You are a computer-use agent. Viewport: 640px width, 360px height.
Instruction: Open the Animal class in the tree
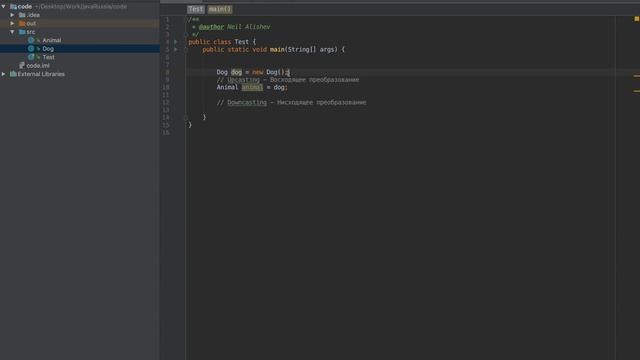coord(51,40)
